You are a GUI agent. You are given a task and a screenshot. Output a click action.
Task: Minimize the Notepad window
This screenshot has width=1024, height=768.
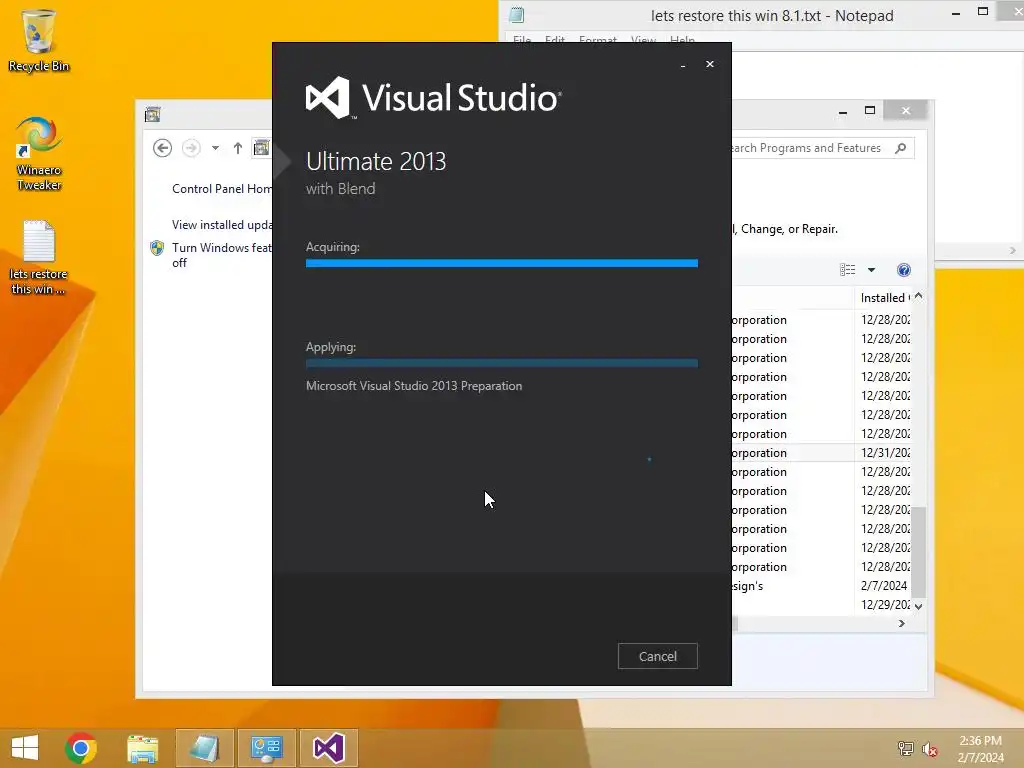point(956,13)
